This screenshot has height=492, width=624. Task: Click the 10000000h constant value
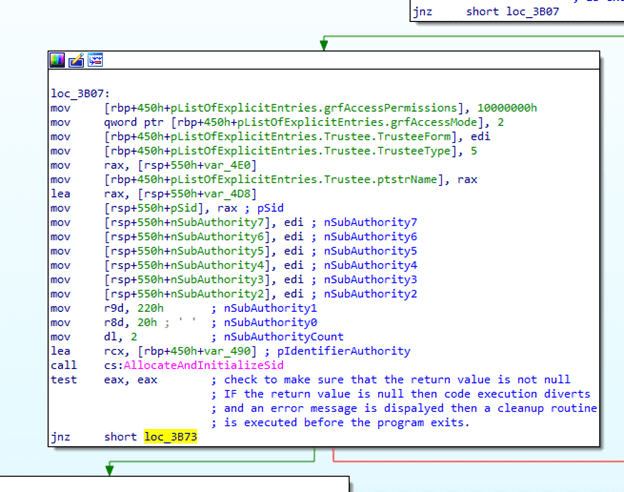tap(507, 108)
